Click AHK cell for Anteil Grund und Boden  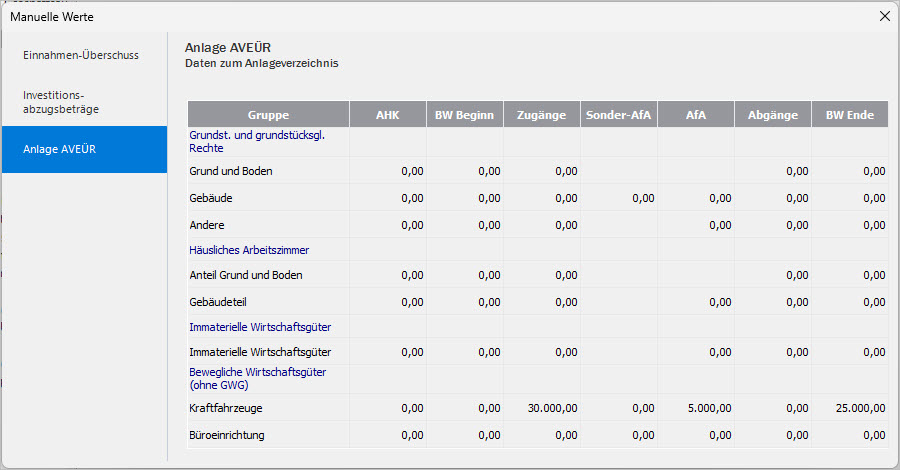(x=388, y=275)
